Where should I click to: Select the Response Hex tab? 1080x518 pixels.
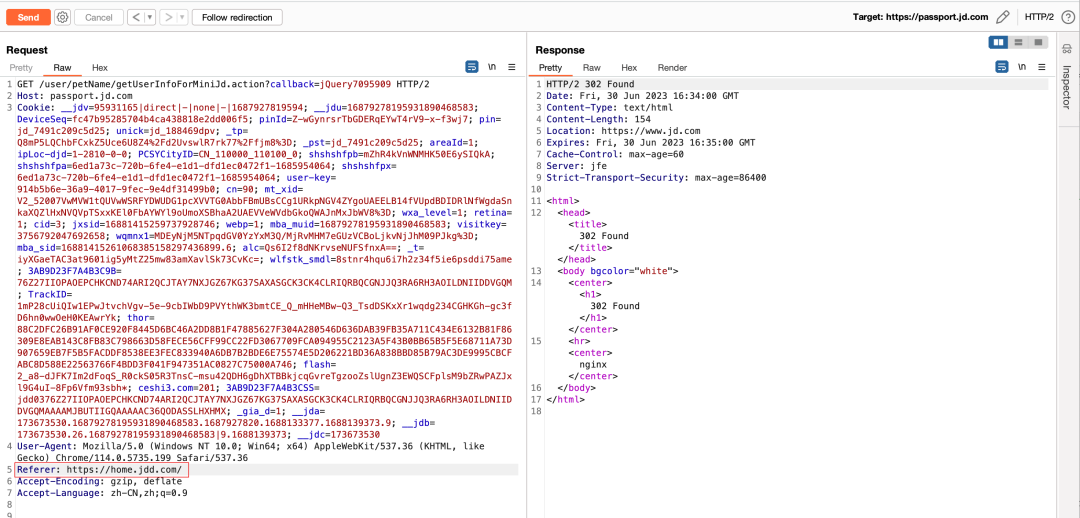629,68
